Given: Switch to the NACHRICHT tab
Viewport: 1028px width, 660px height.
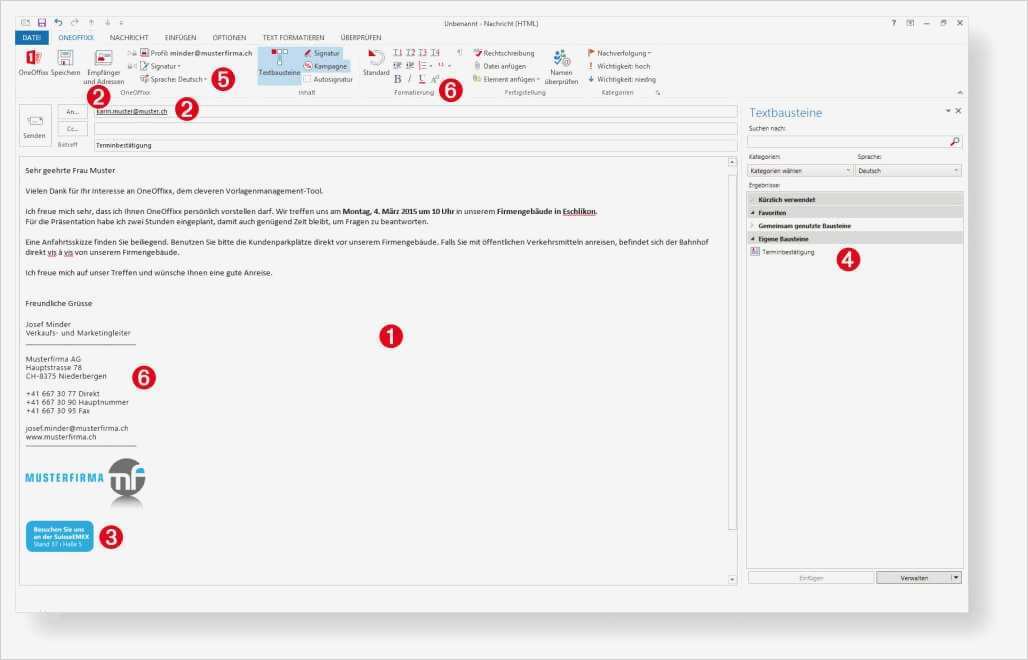Looking at the screenshot, I should (x=129, y=37).
